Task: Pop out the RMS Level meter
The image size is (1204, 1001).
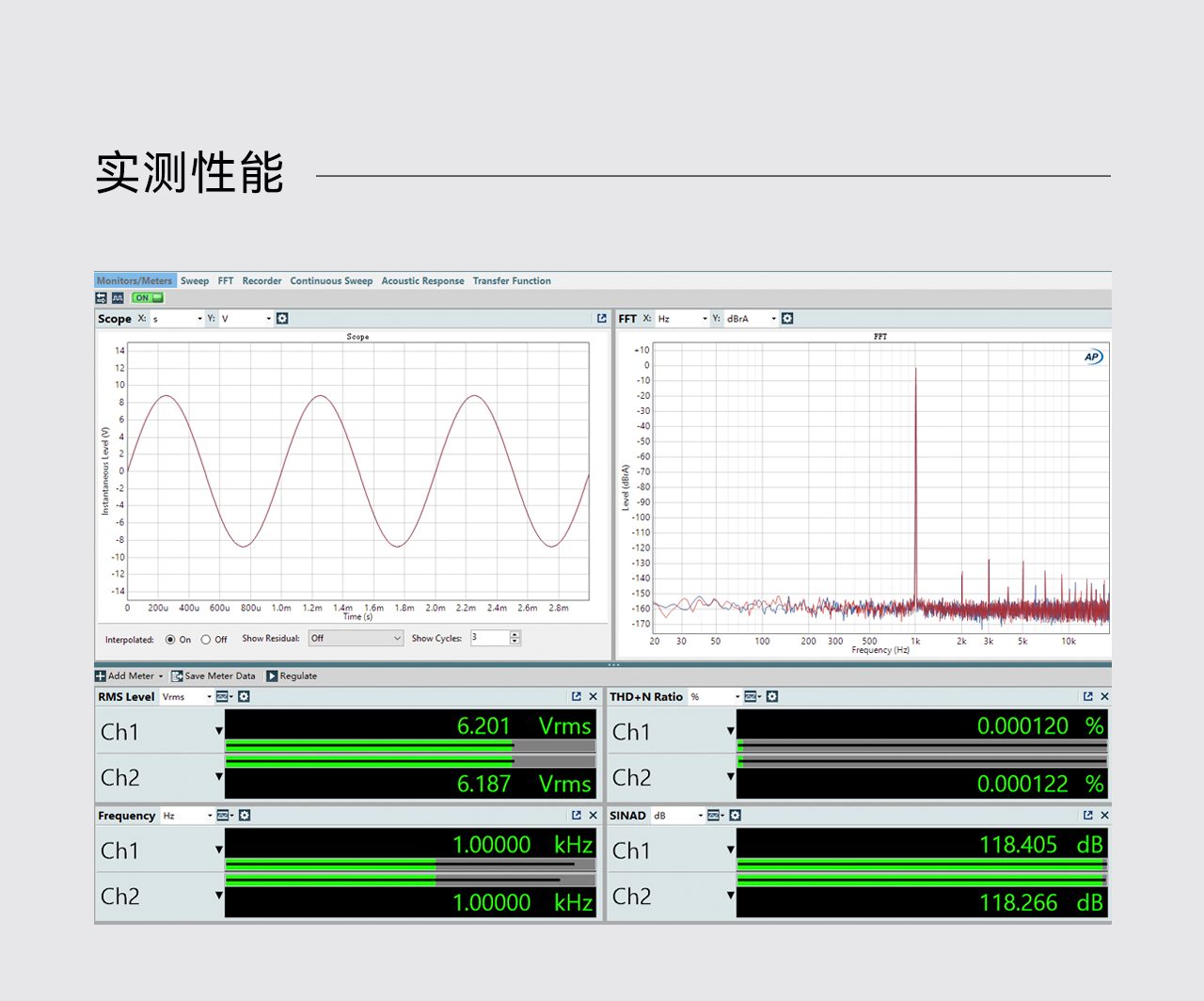Action: [577, 697]
